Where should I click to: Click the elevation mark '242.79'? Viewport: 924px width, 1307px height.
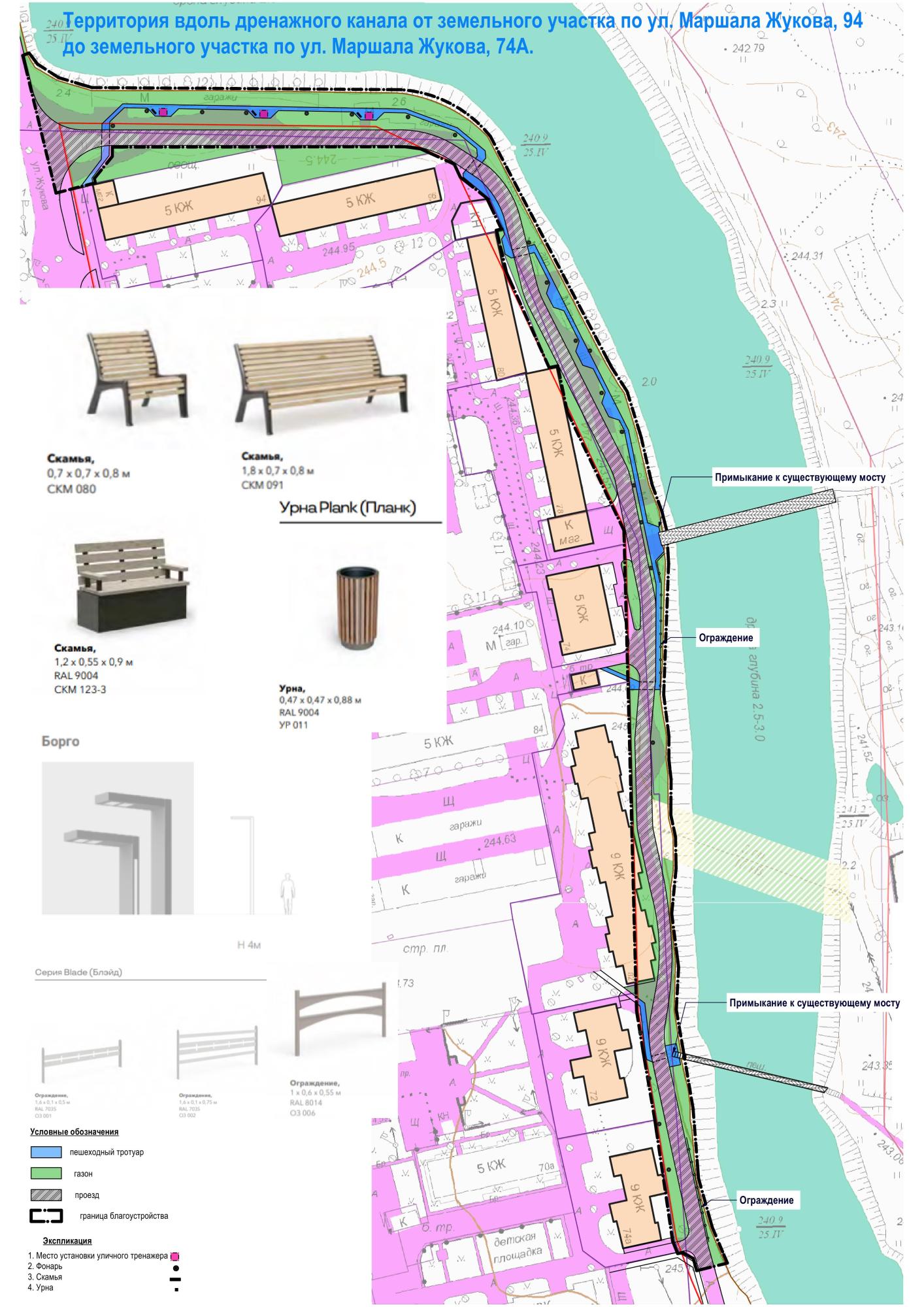(748, 49)
